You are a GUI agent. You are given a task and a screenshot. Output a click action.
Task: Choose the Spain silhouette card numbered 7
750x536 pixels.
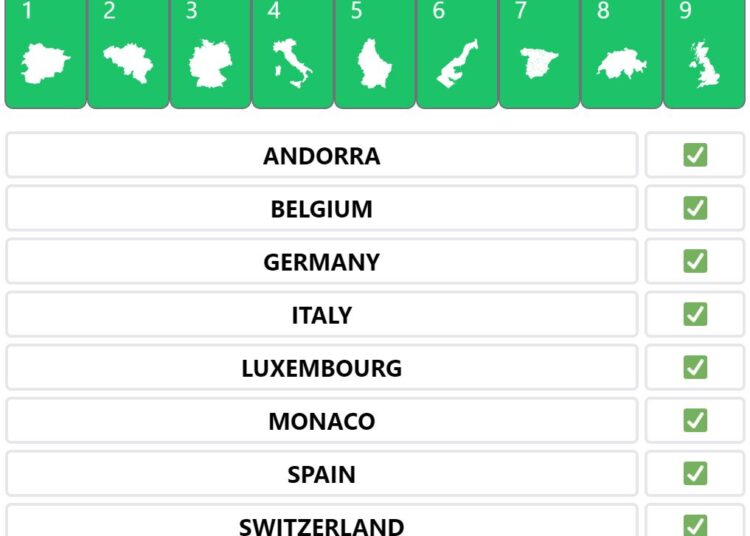(540, 54)
